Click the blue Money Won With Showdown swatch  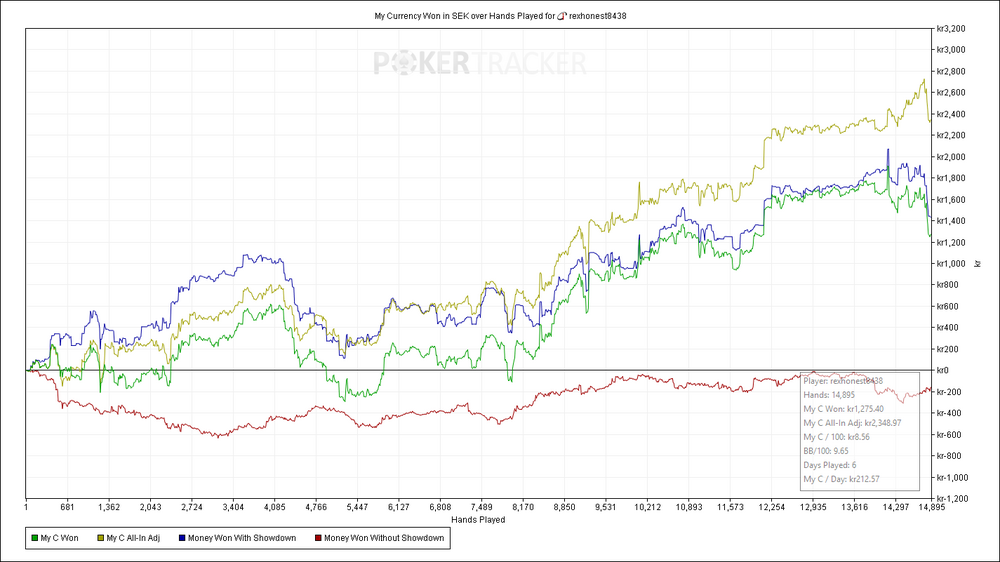tap(182, 538)
